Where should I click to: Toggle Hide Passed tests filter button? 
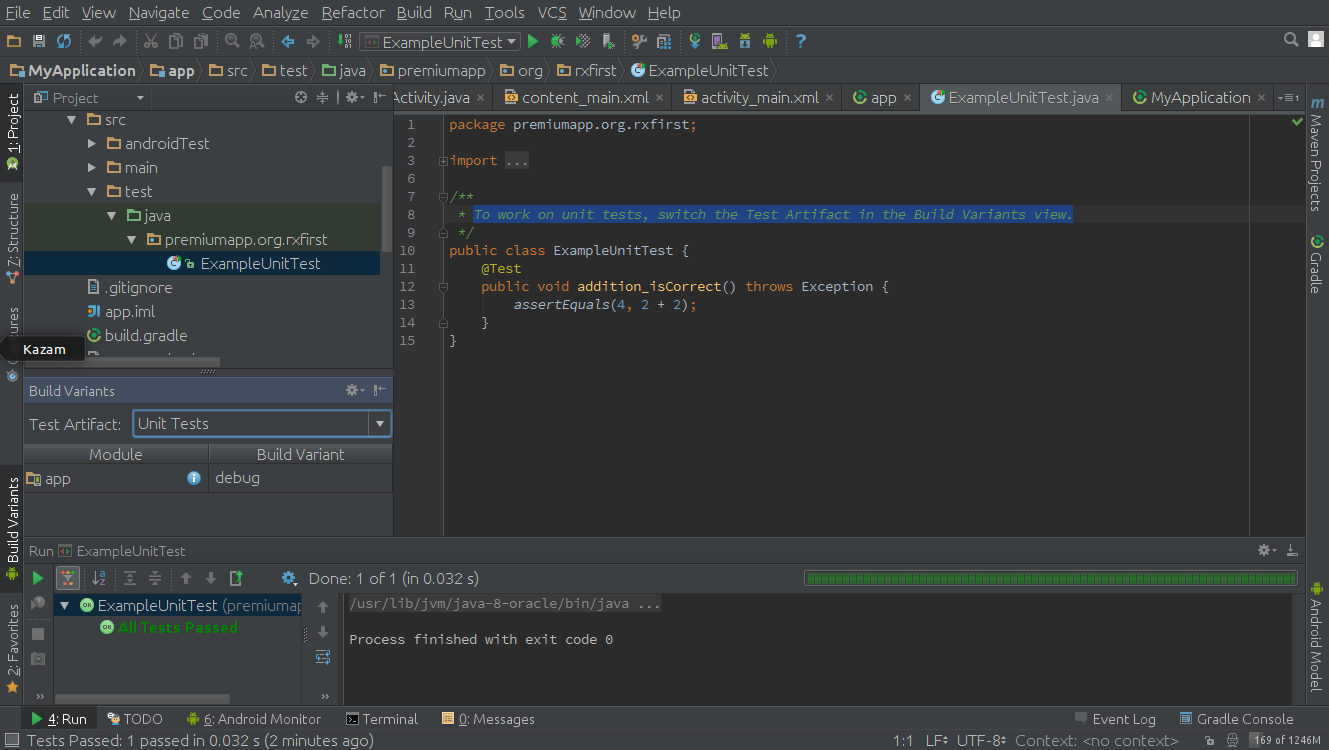click(x=68, y=578)
